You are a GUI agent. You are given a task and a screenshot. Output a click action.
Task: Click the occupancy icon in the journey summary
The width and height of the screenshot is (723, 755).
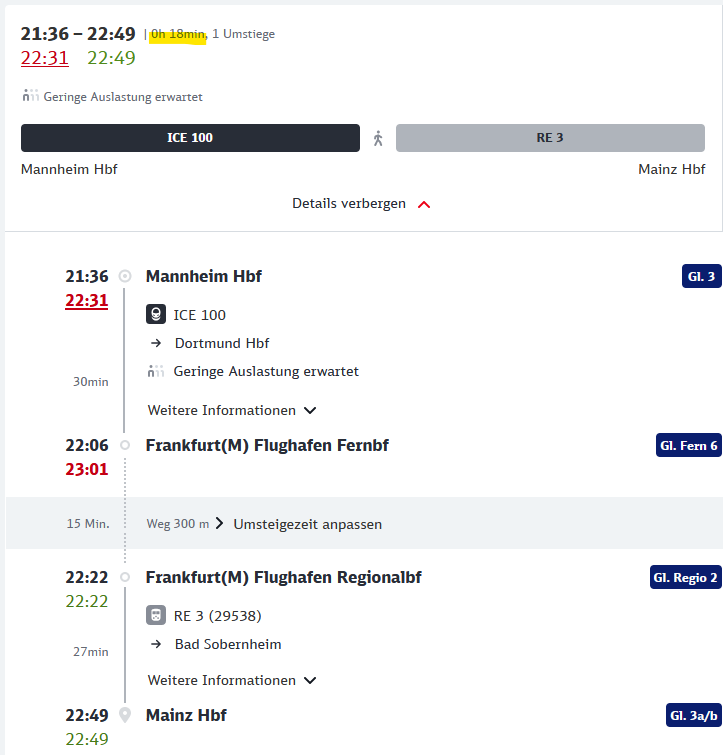30,97
